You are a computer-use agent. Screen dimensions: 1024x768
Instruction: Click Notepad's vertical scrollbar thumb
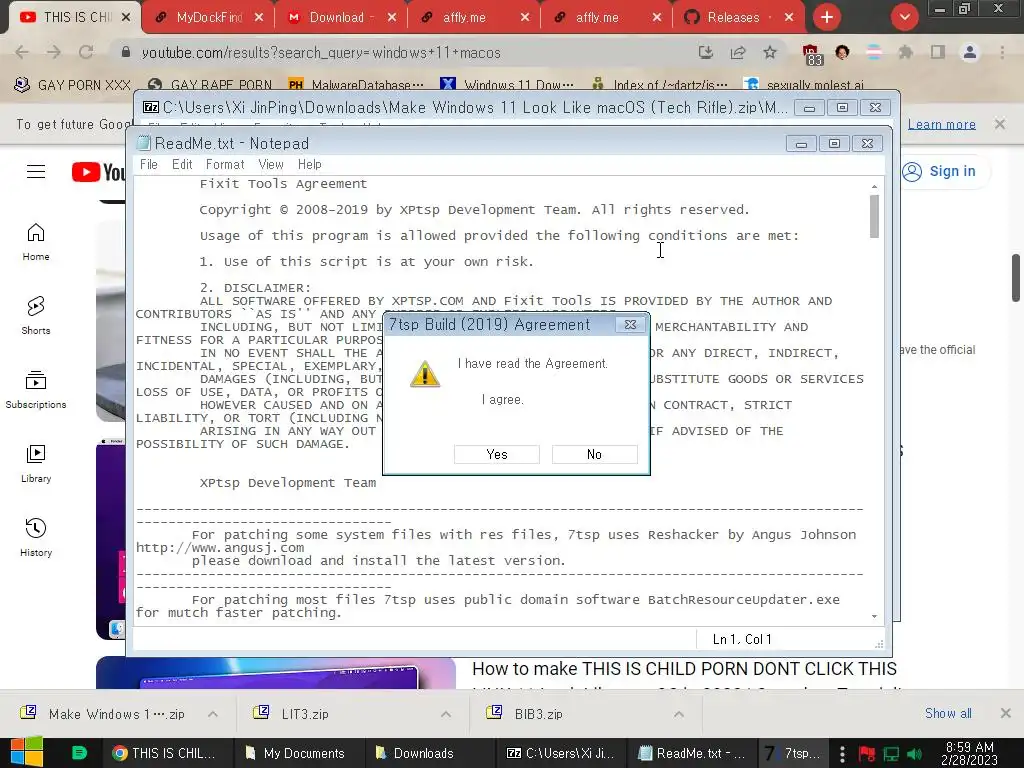click(x=874, y=216)
